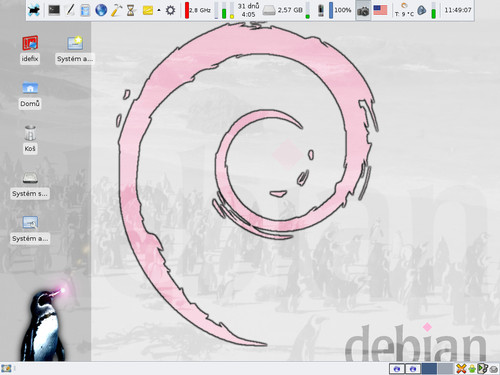The image size is (500, 375).
Task: Click the 100% battery charge indicator
Action: point(340,10)
